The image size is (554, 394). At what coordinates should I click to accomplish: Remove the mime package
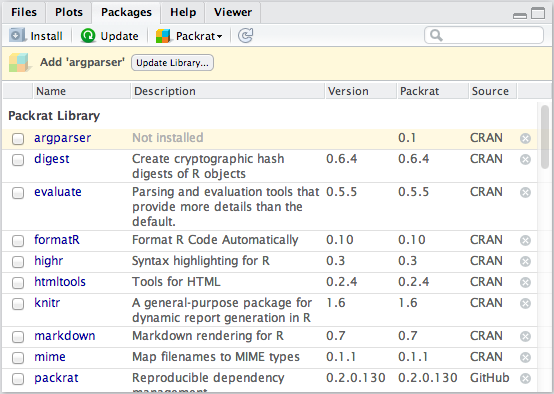click(525, 357)
